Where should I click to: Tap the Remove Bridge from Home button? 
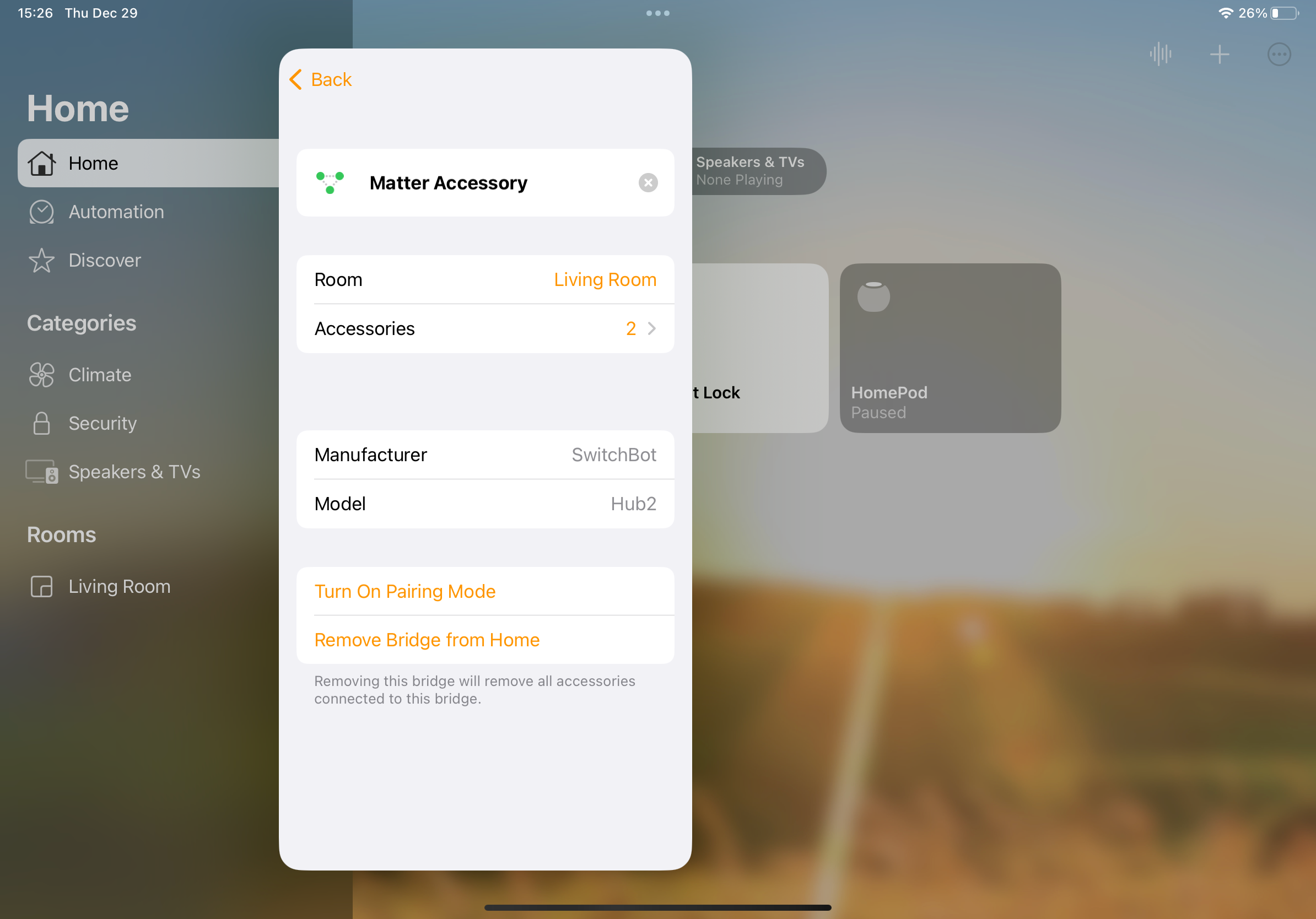[x=427, y=640]
